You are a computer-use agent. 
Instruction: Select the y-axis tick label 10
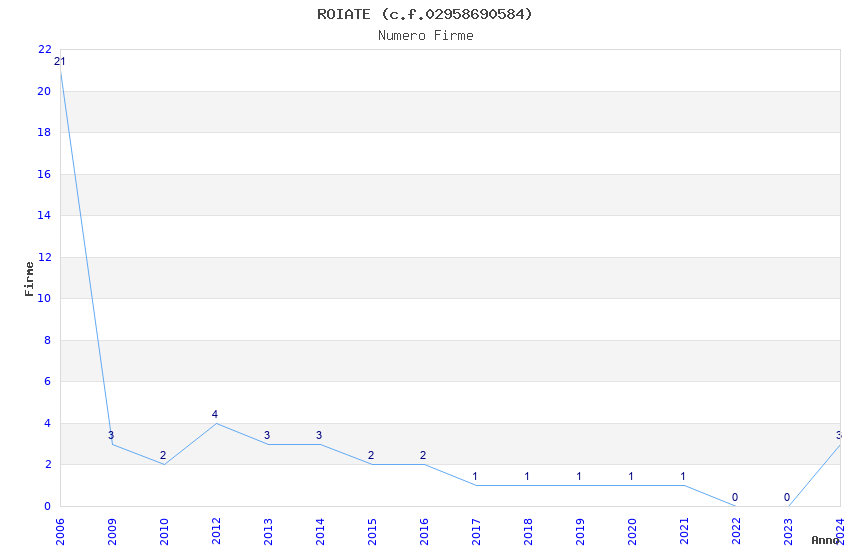(44, 298)
